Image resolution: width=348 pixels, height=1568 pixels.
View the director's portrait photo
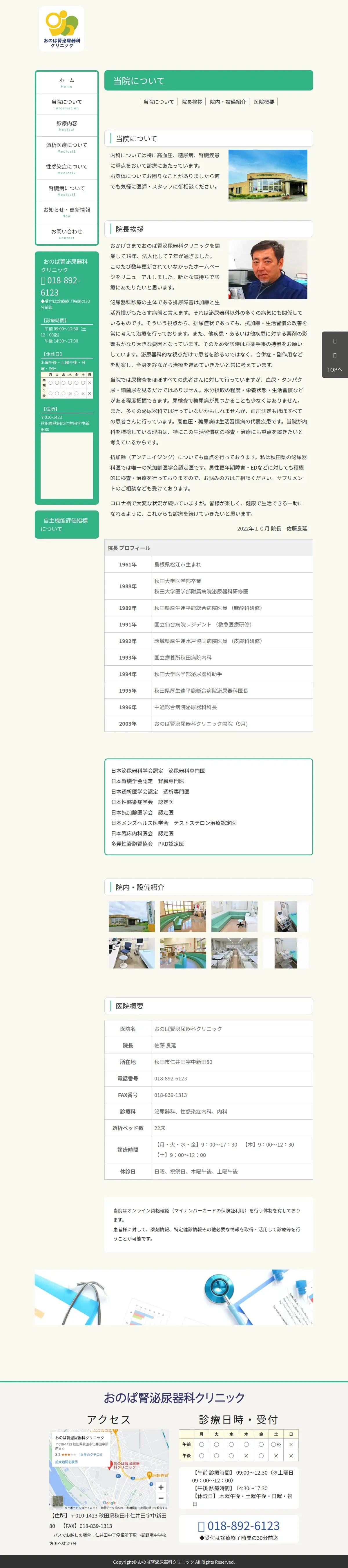point(268,270)
